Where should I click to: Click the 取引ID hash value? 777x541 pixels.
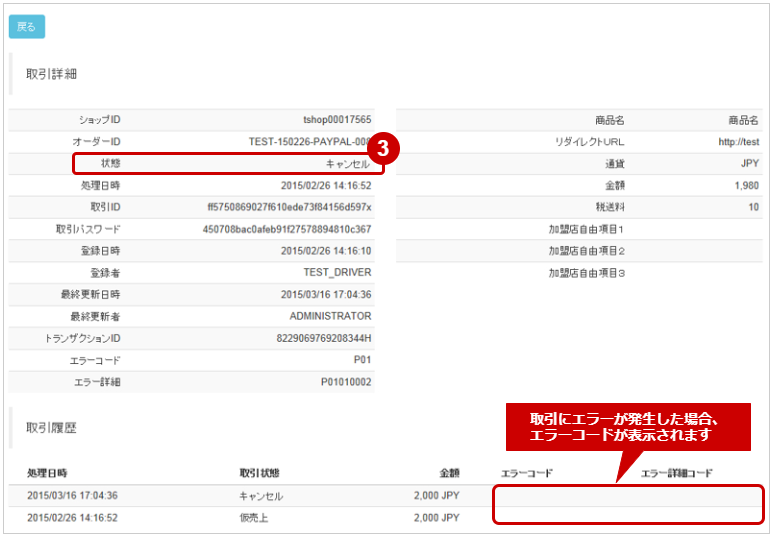[x=289, y=207]
